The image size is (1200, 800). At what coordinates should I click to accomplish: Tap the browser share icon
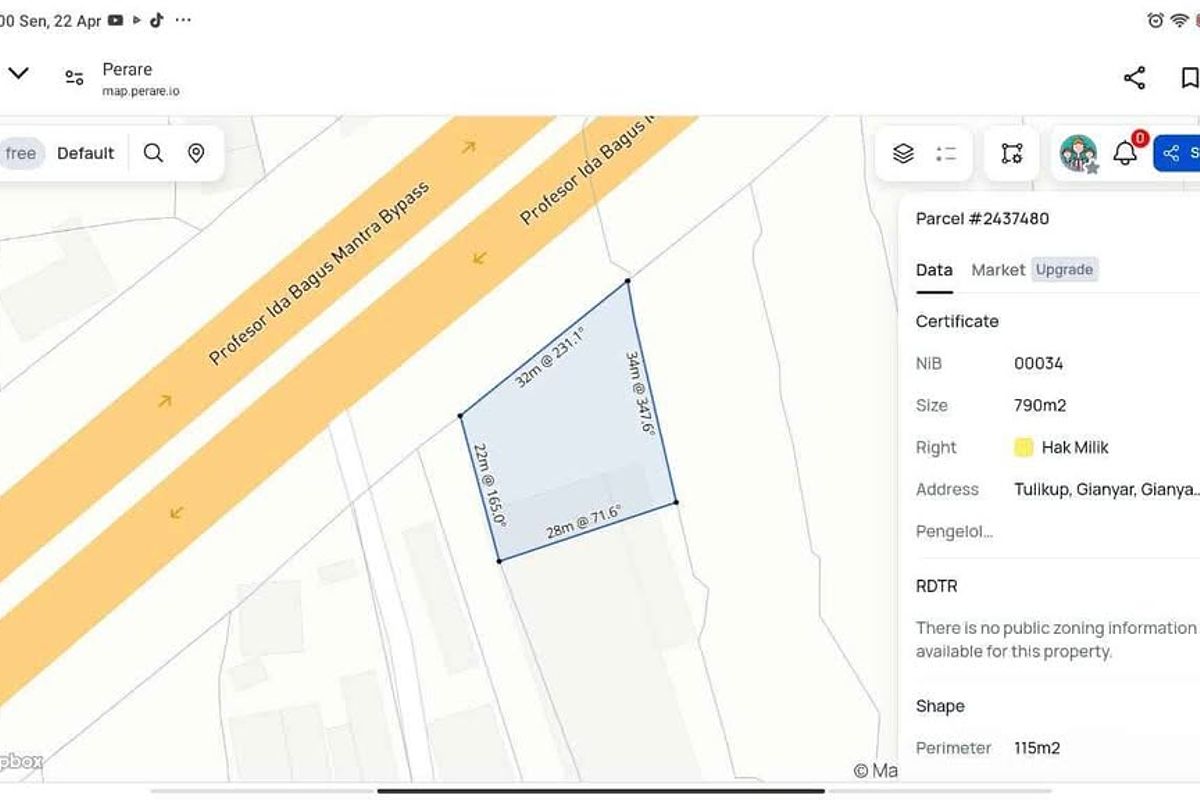click(1134, 78)
